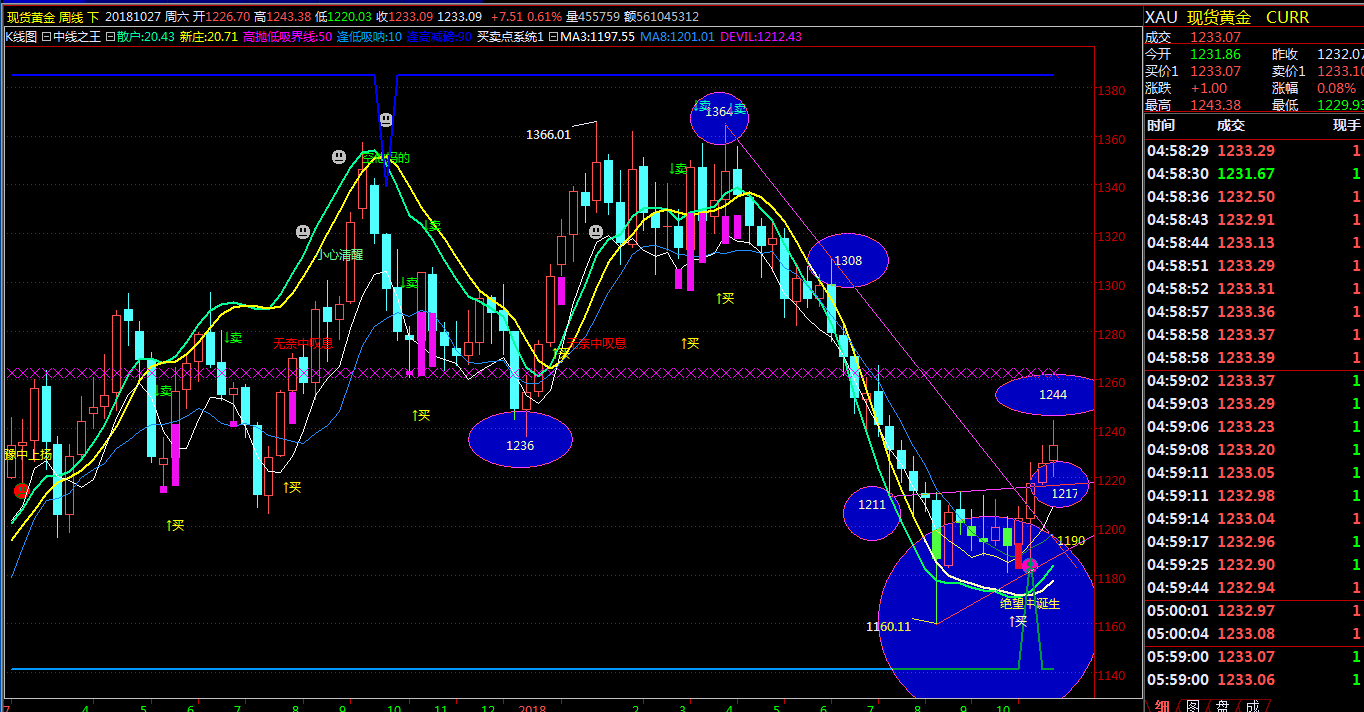
Task: Open the 图 tab
Action: (x=1192, y=706)
